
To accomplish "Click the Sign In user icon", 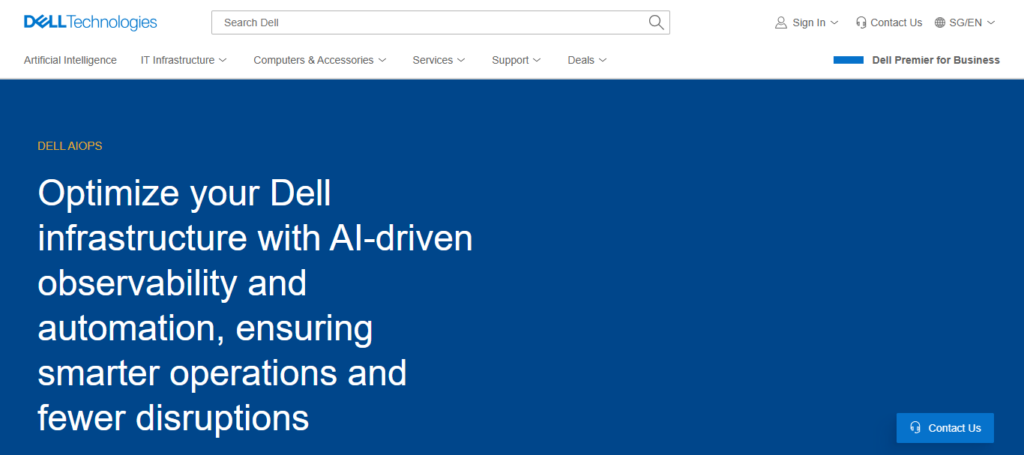I will 780,23.
